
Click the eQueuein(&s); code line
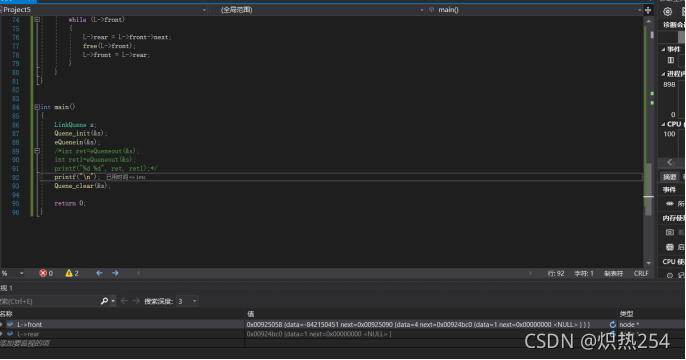coord(77,142)
